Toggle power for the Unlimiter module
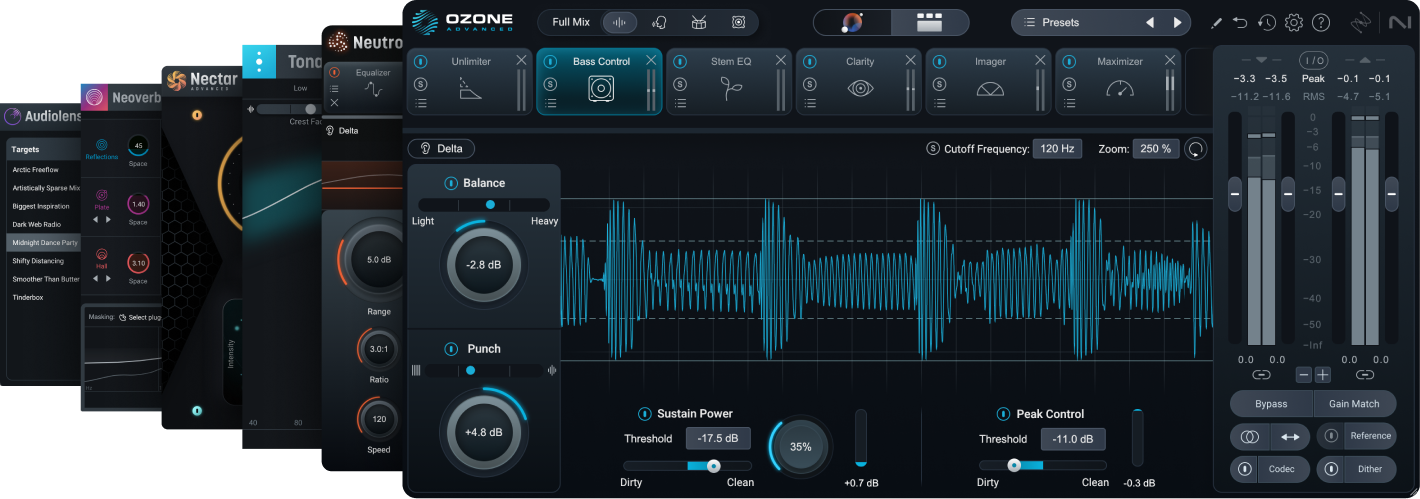This screenshot has height=499, width=1420. pyautogui.click(x=421, y=62)
